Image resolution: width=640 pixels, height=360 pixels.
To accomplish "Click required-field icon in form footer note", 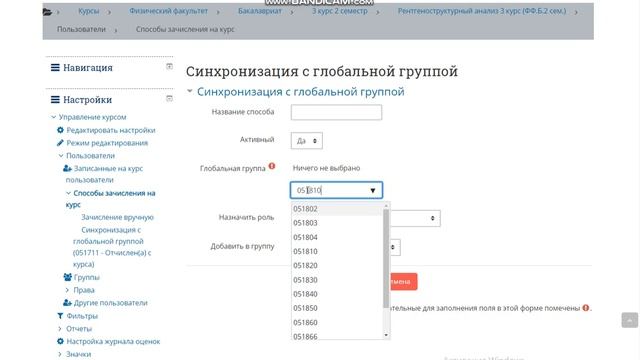I will [586, 308].
